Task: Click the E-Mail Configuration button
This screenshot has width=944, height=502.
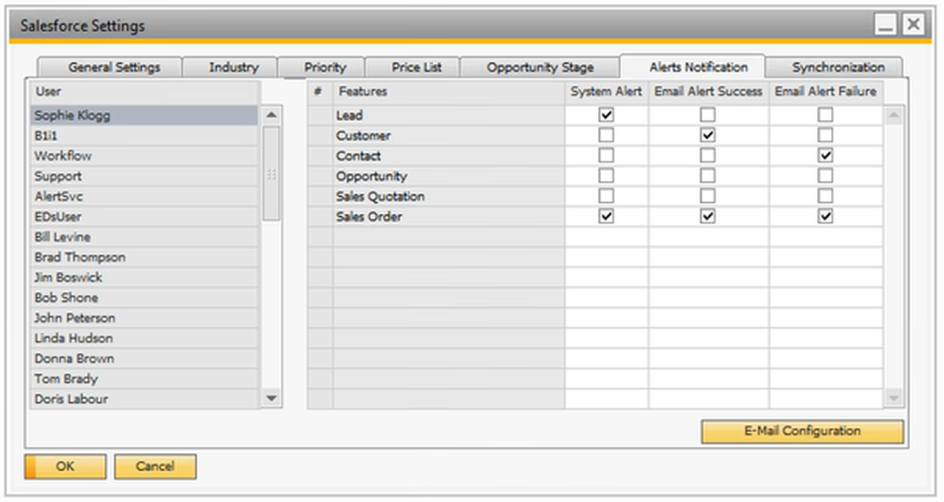Action: pyautogui.click(x=802, y=431)
